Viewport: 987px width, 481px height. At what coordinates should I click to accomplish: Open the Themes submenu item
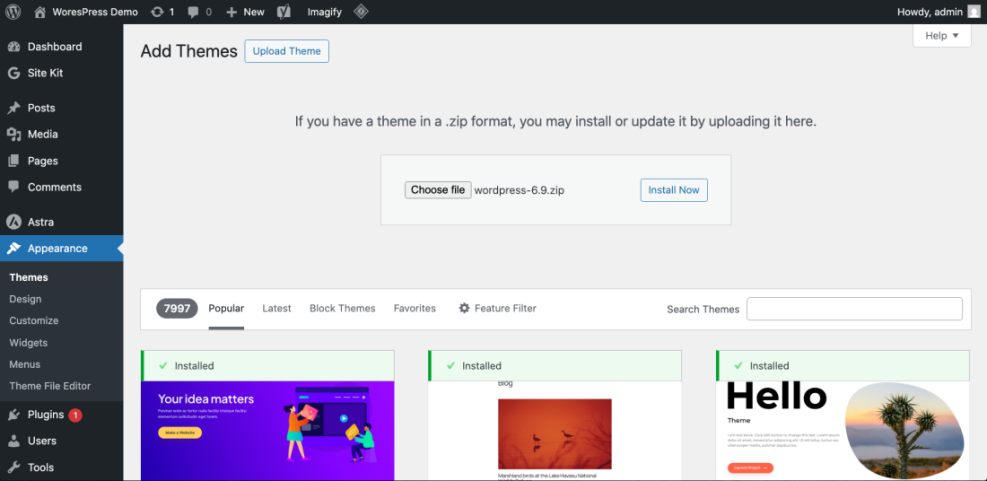(x=29, y=277)
